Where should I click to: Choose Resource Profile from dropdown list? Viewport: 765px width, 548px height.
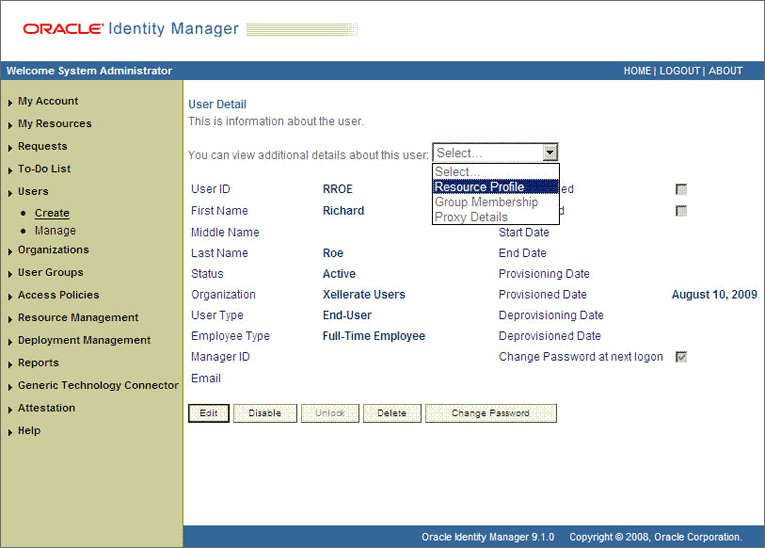[495, 187]
